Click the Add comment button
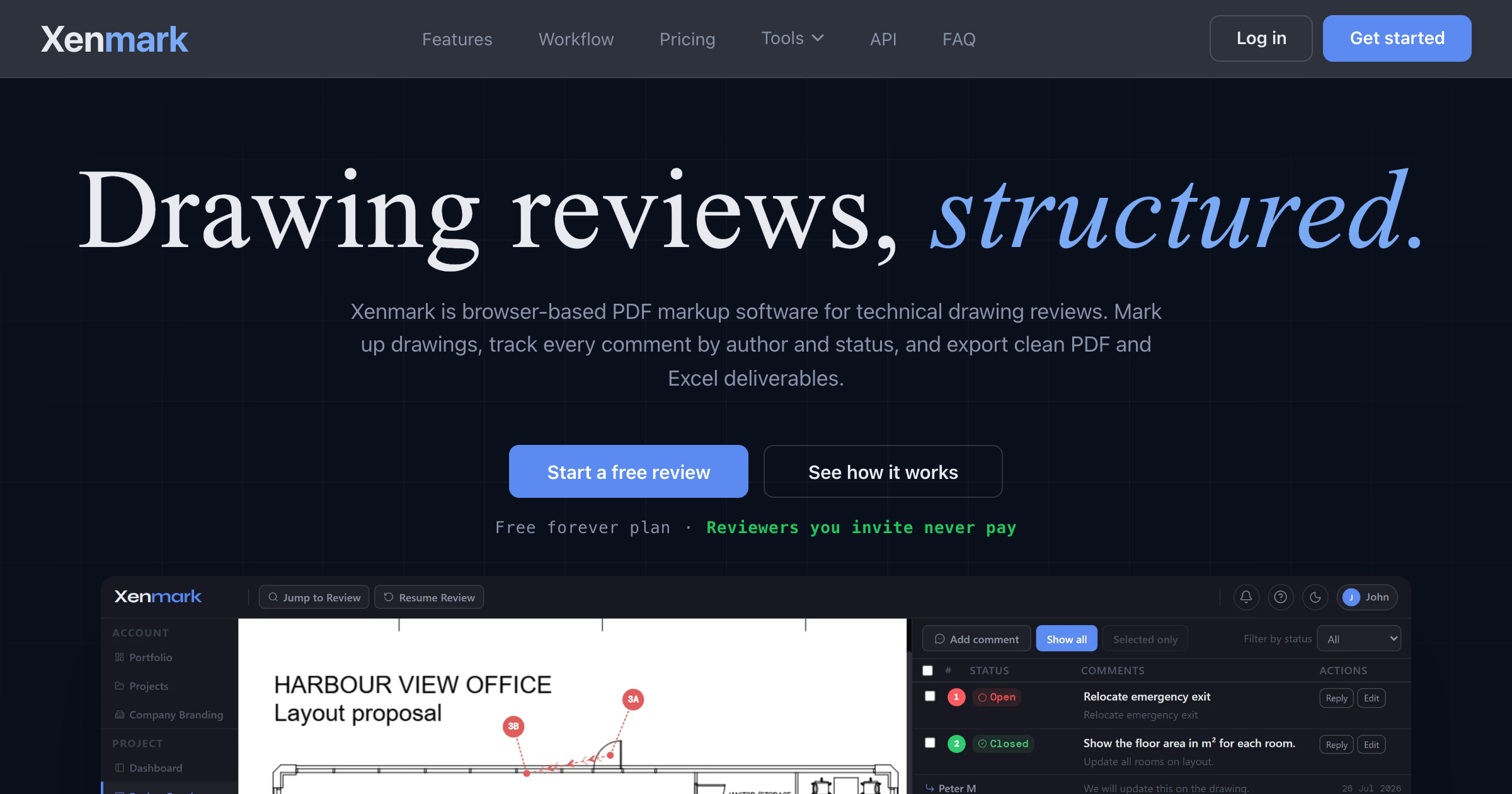This screenshot has height=794, width=1512. point(976,638)
